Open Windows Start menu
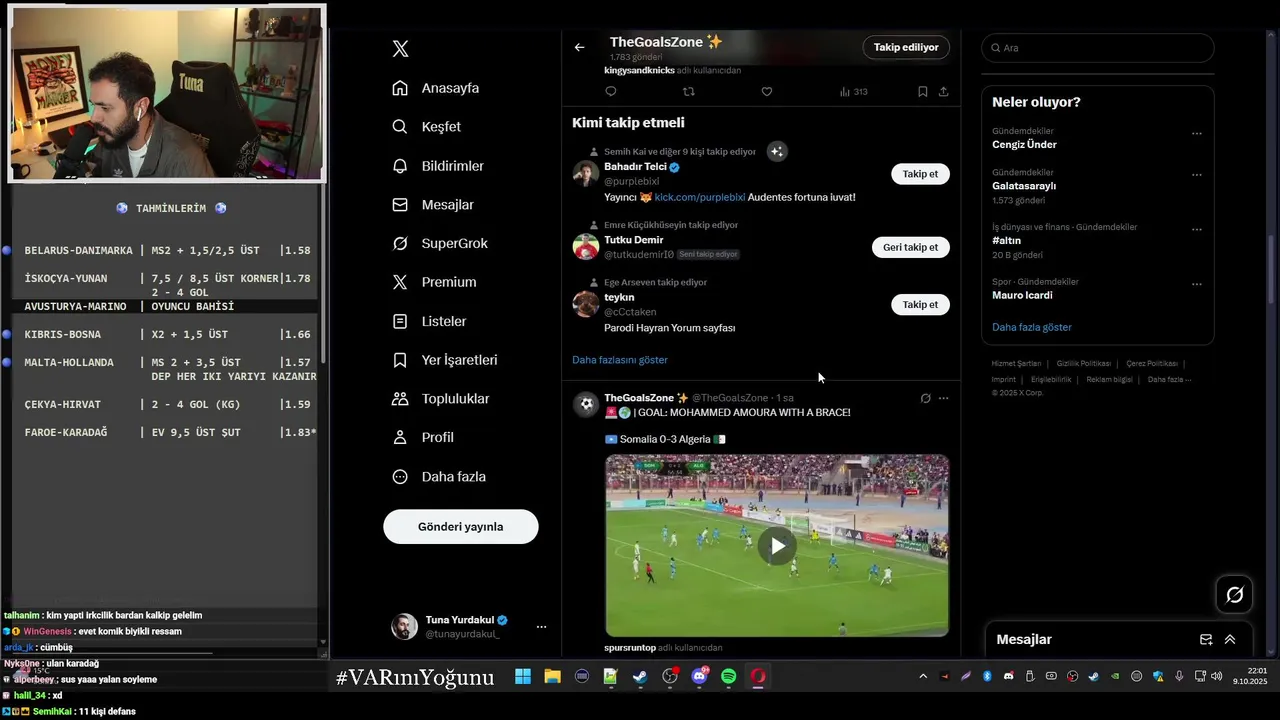Image resolution: width=1280 pixels, height=720 pixels. tap(523, 677)
